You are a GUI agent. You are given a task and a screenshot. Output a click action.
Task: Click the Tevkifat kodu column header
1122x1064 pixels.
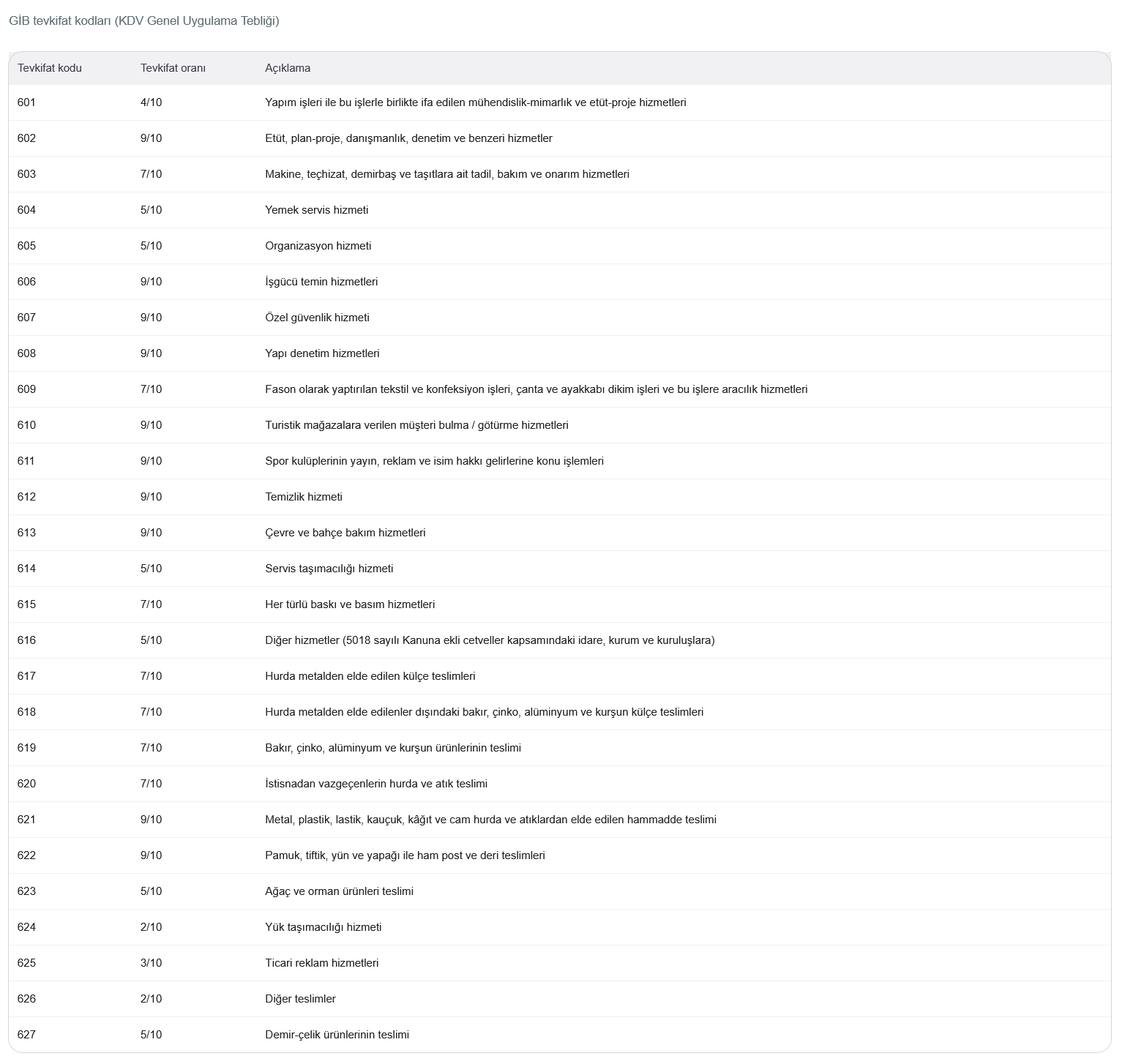click(50, 68)
